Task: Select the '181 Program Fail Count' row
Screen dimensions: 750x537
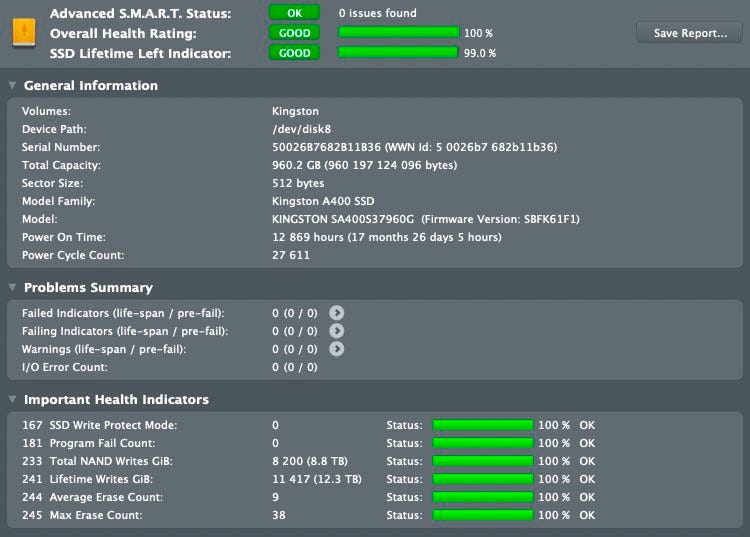Action: [375, 443]
